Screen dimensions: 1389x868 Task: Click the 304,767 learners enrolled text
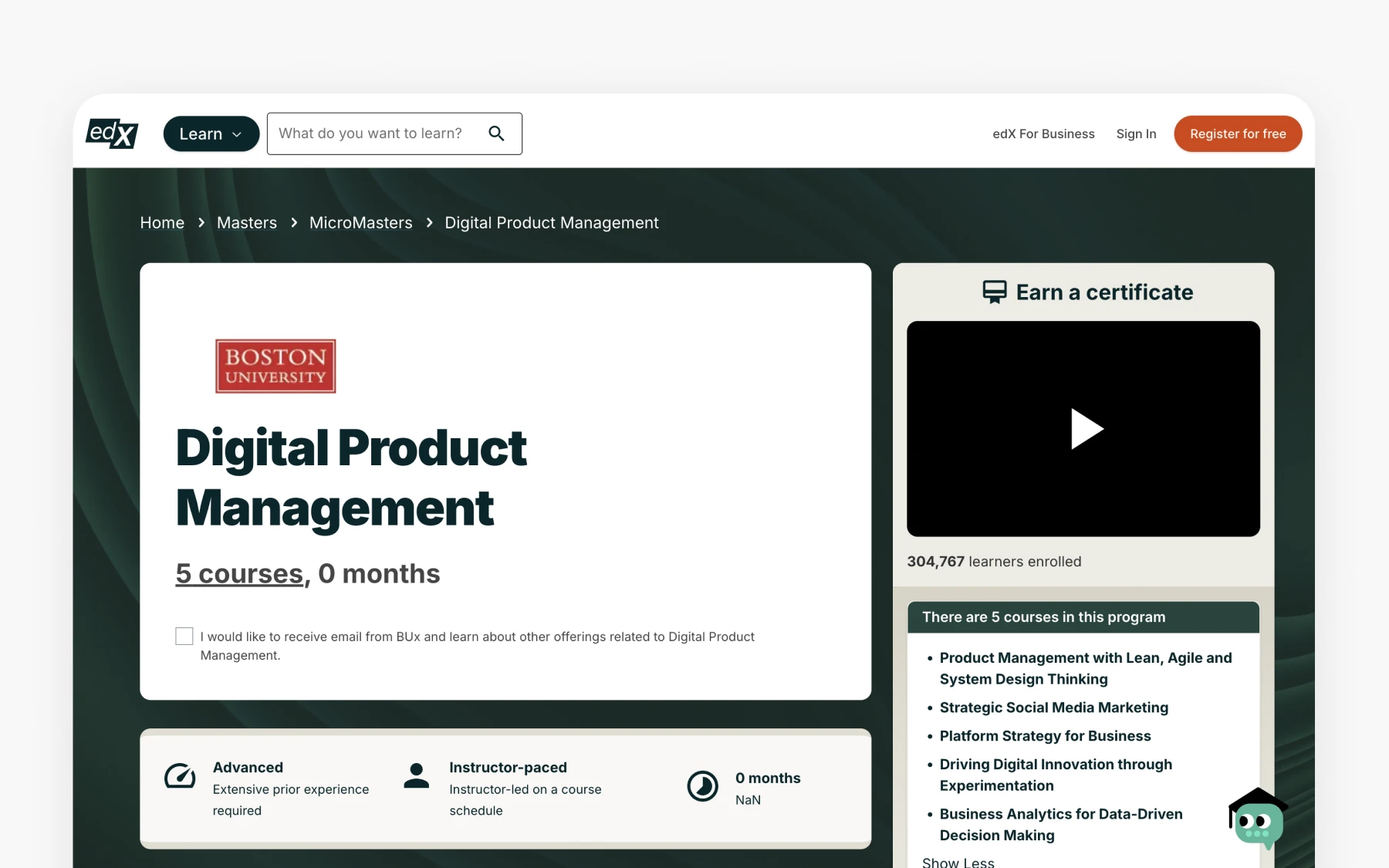tap(994, 562)
